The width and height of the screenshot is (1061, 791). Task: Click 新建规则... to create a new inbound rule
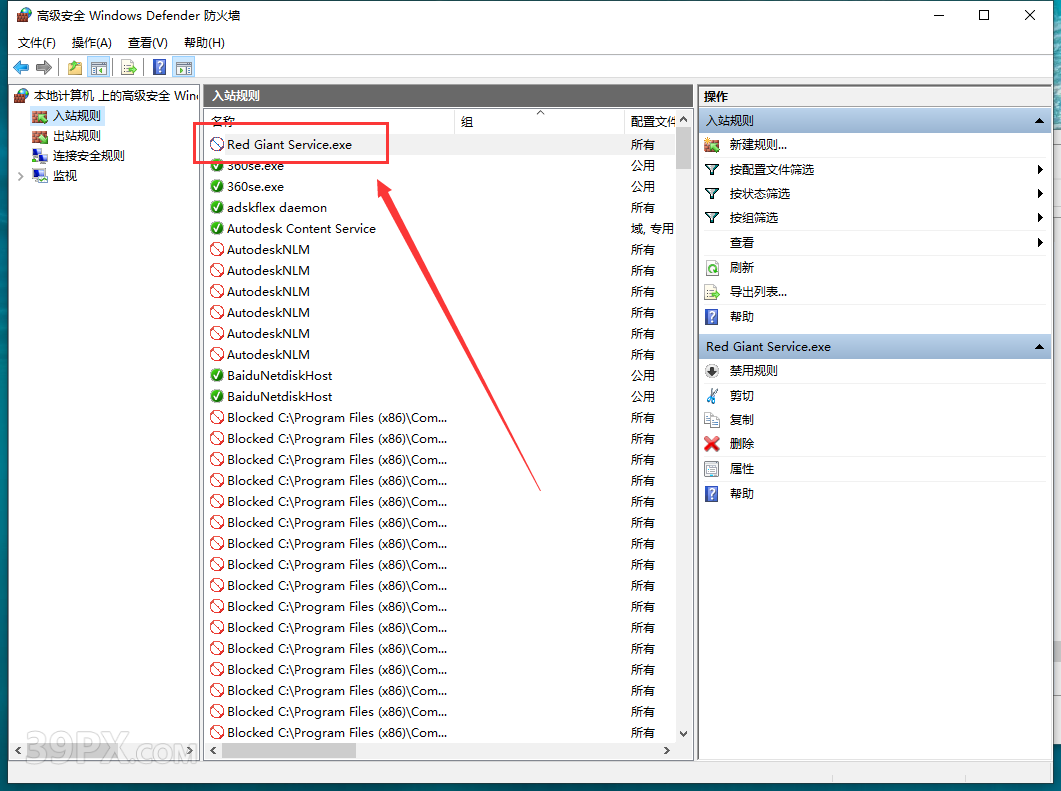[757, 145]
